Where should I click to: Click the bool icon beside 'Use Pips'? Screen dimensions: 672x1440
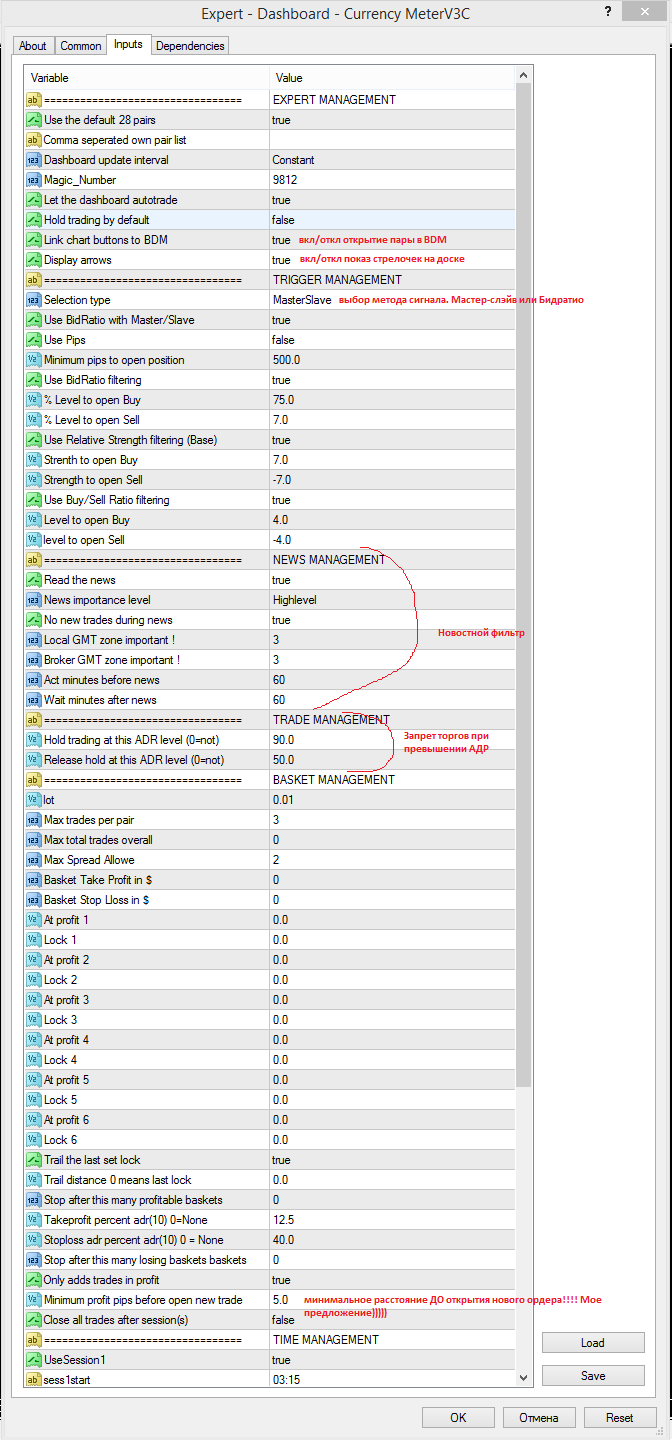33,340
